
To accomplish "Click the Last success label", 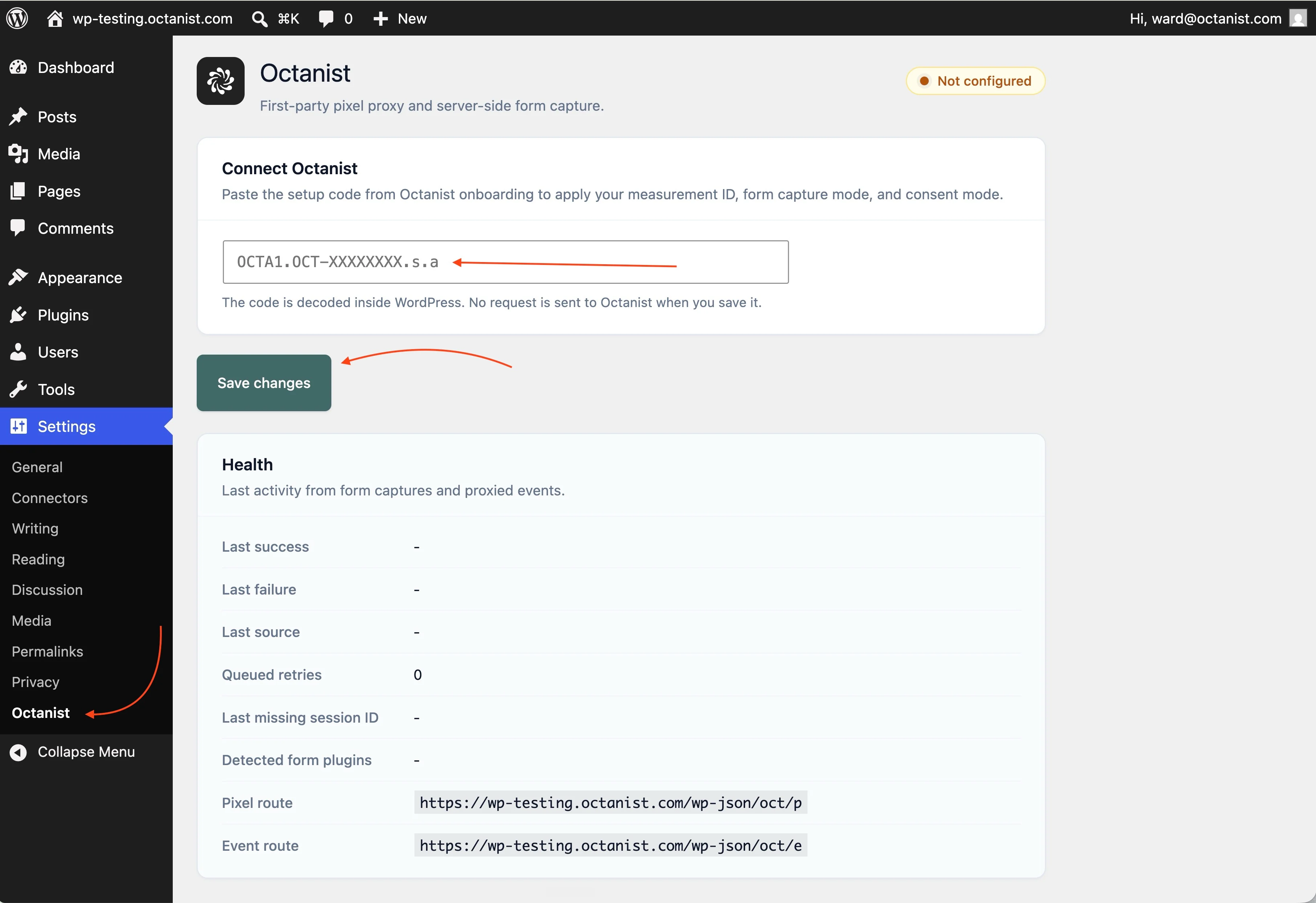I will tap(265, 547).
